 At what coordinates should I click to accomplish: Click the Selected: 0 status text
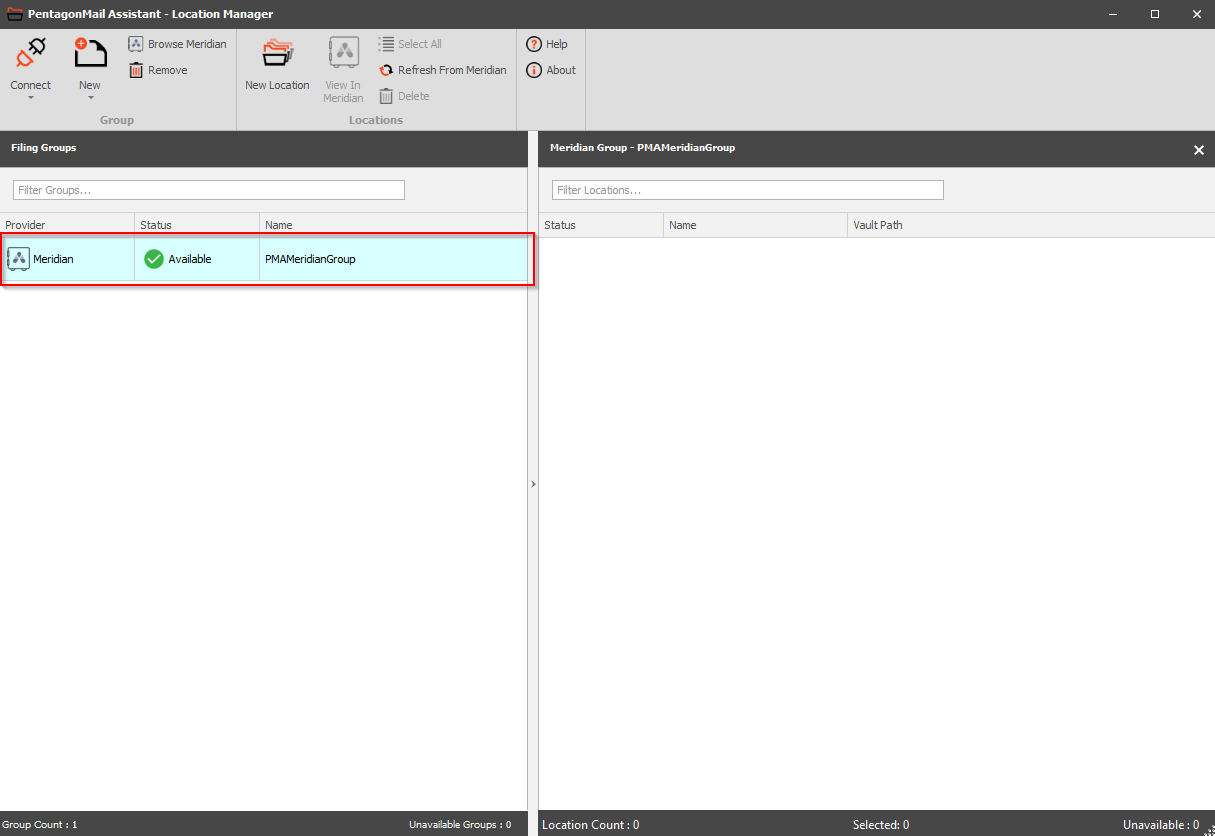(881, 825)
